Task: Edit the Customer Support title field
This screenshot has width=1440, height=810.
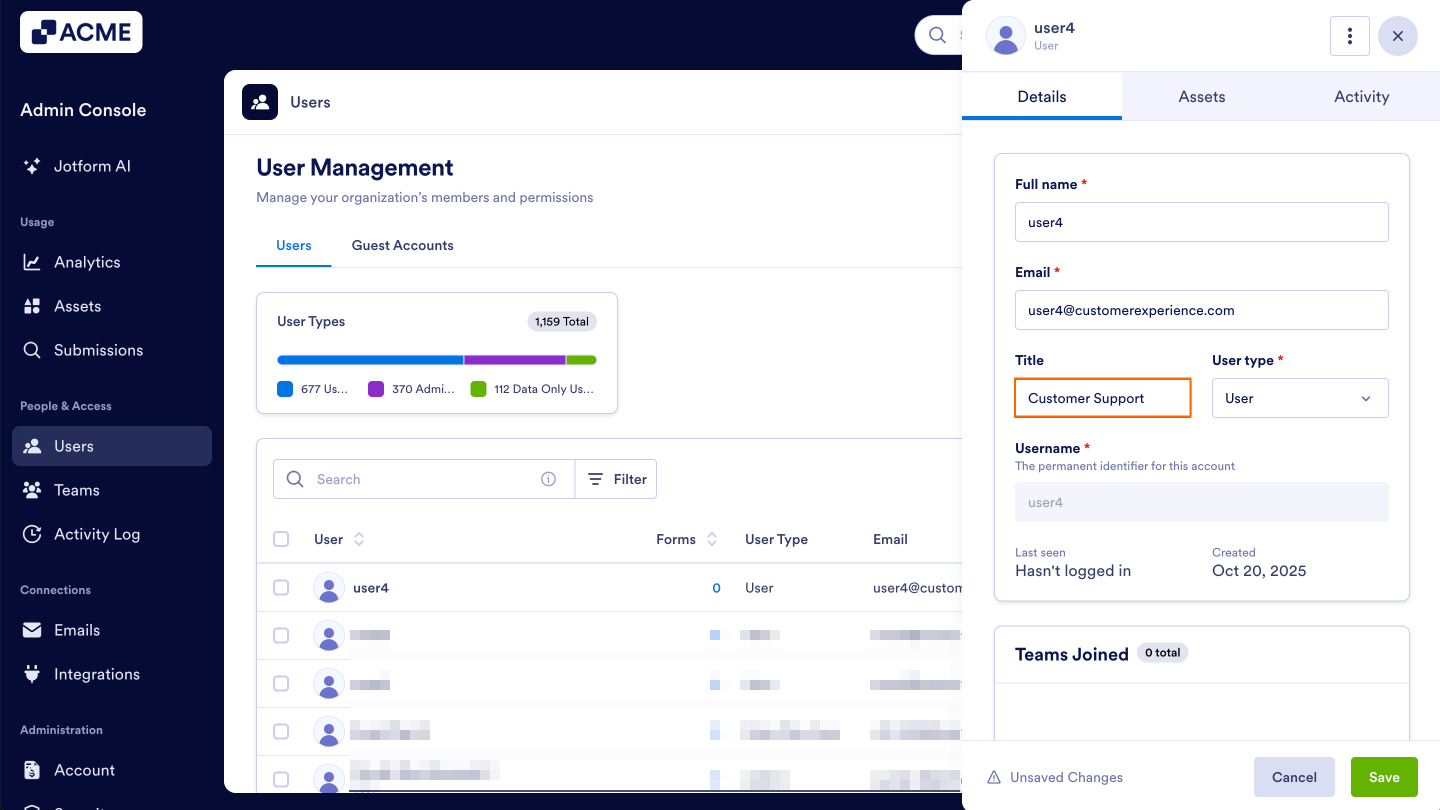Action: tap(1102, 398)
